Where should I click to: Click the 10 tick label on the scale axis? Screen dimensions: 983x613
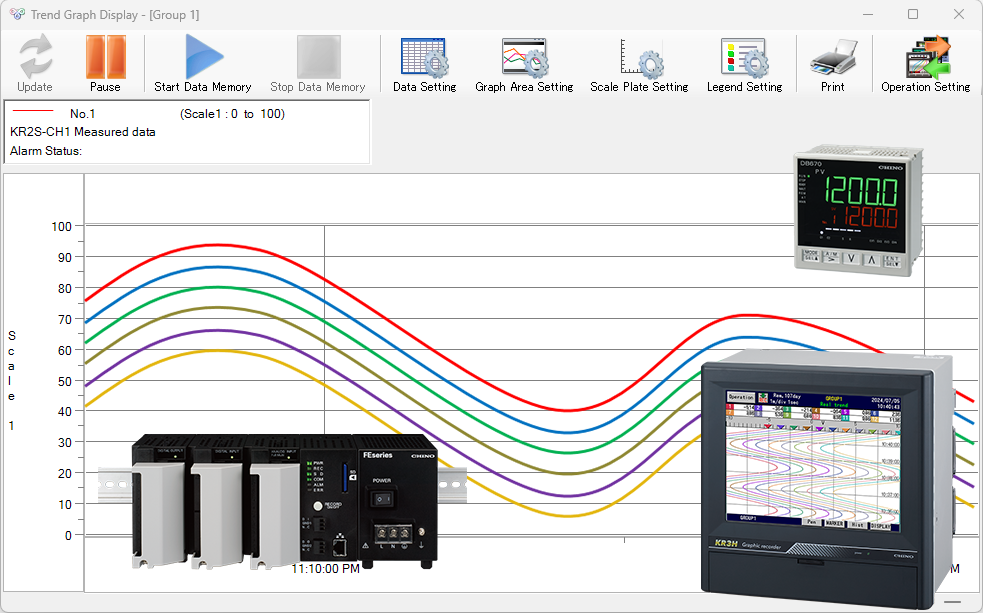(x=65, y=504)
